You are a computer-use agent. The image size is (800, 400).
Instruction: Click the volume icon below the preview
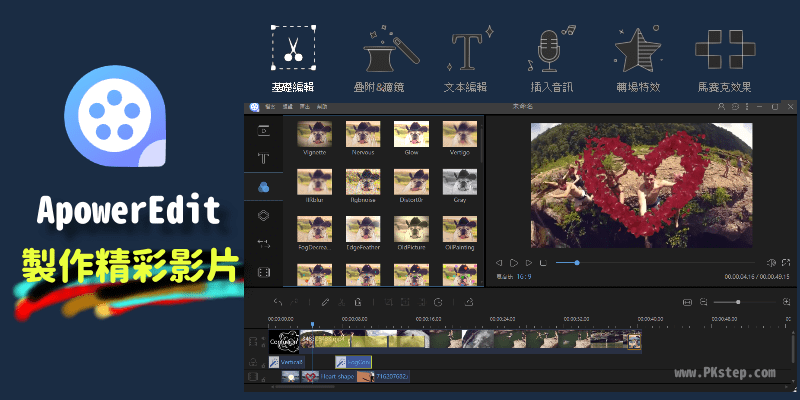coord(771,263)
